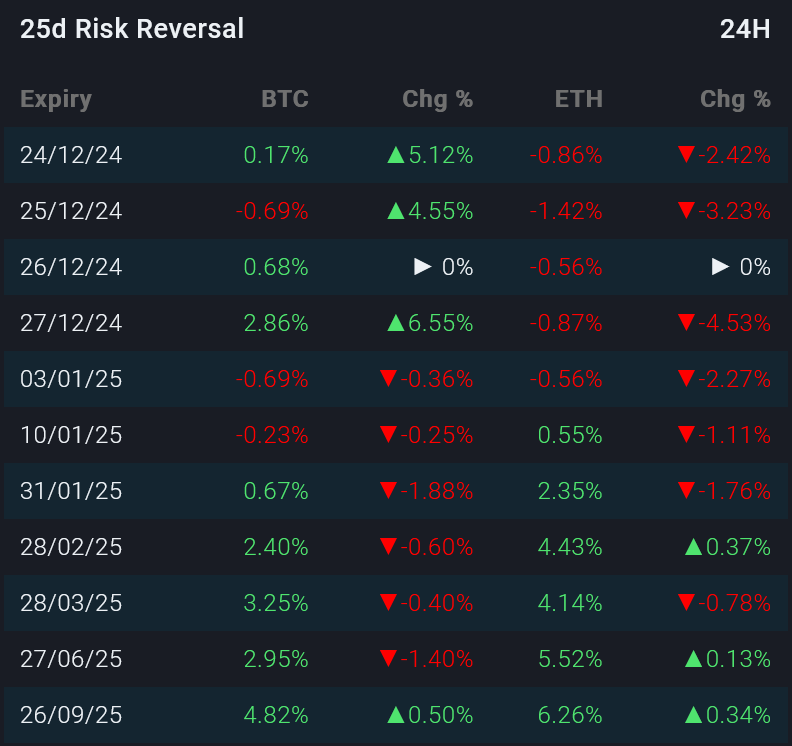Click BTC change -1.40% in 27/06/25 row

[426, 660]
